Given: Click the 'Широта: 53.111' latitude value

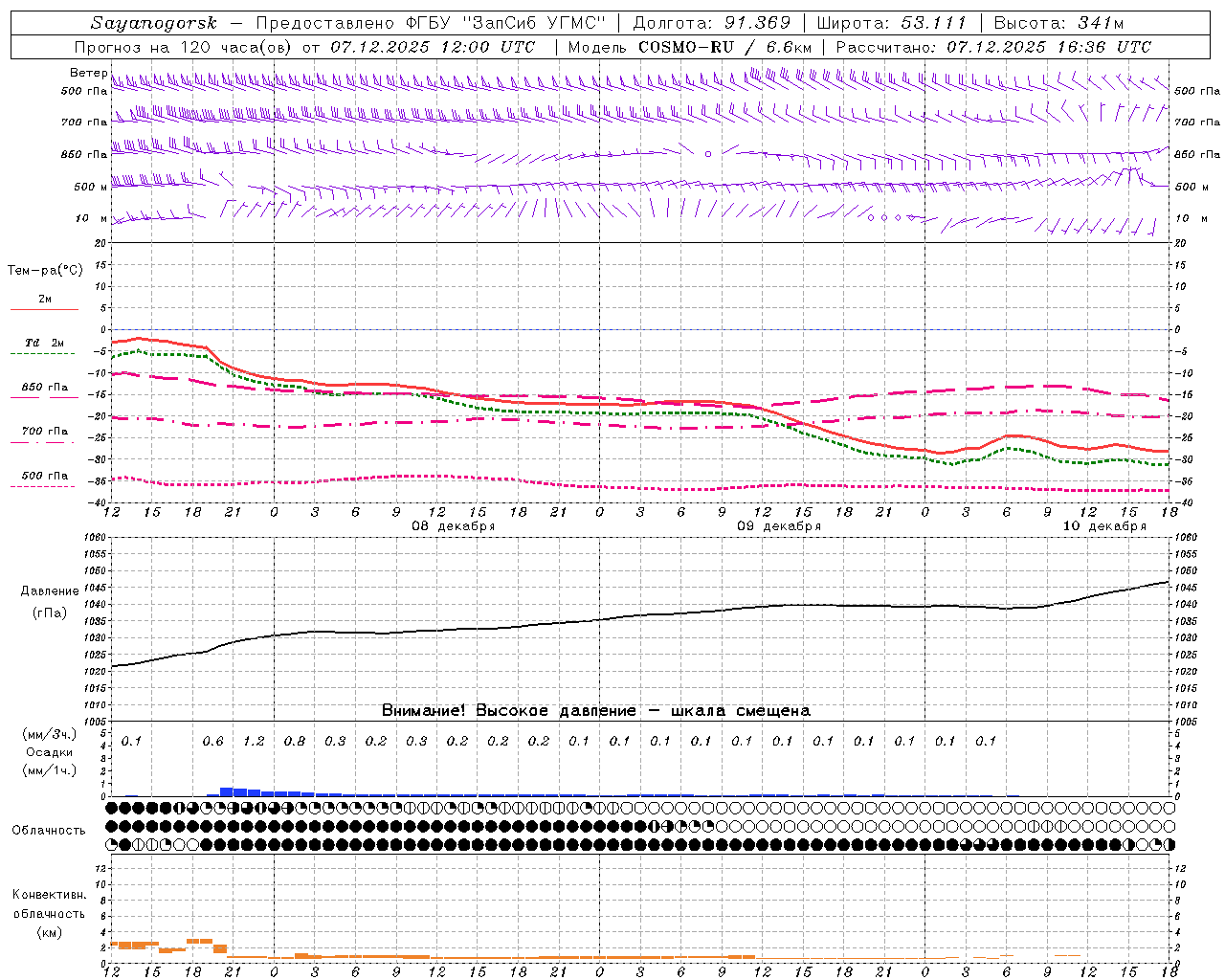Looking at the screenshot, I should pyautogui.click(x=892, y=23).
